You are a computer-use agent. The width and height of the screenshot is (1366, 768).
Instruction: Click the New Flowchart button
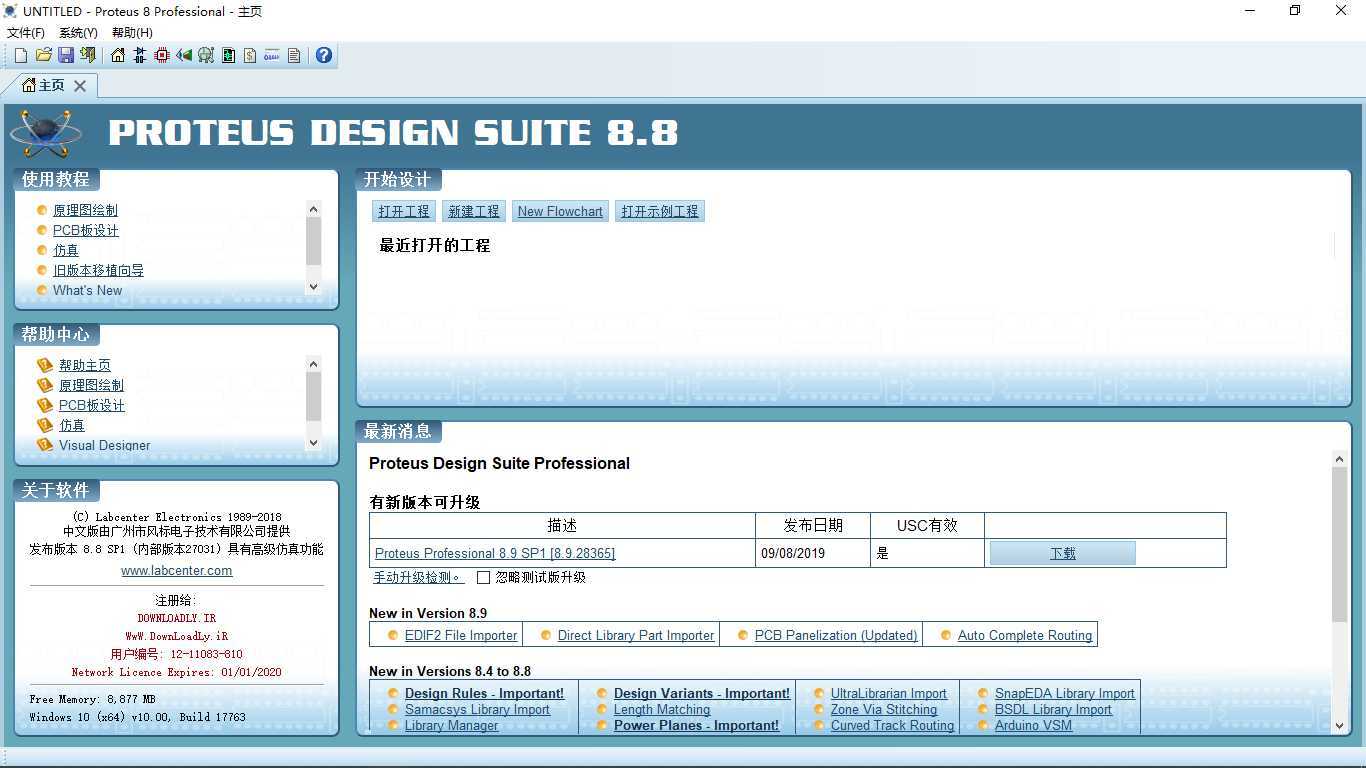coord(560,211)
